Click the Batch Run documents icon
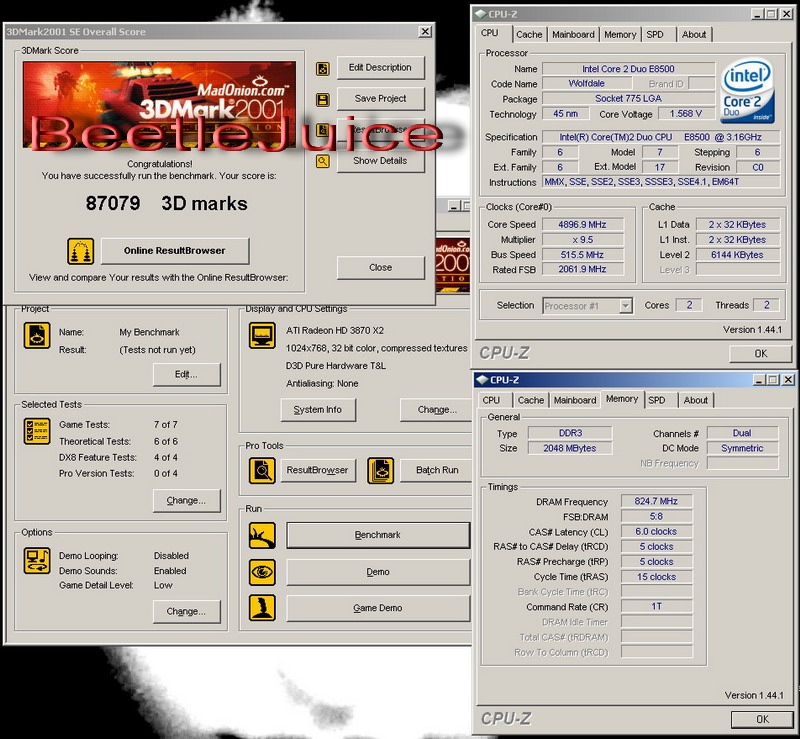Viewport: 800px width, 739px height. click(381, 470)
